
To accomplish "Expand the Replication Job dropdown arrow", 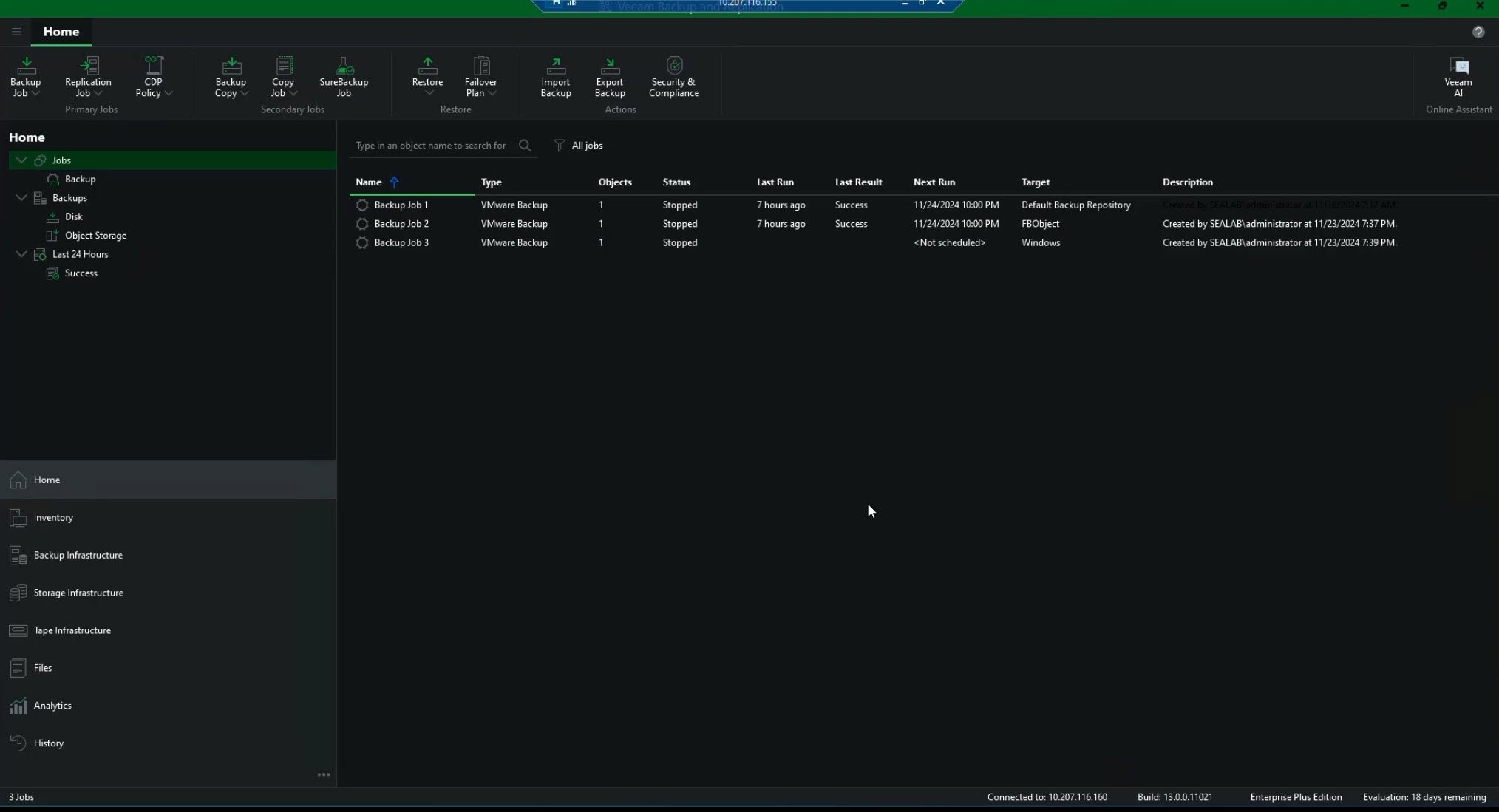I will (x=98, y=94).
